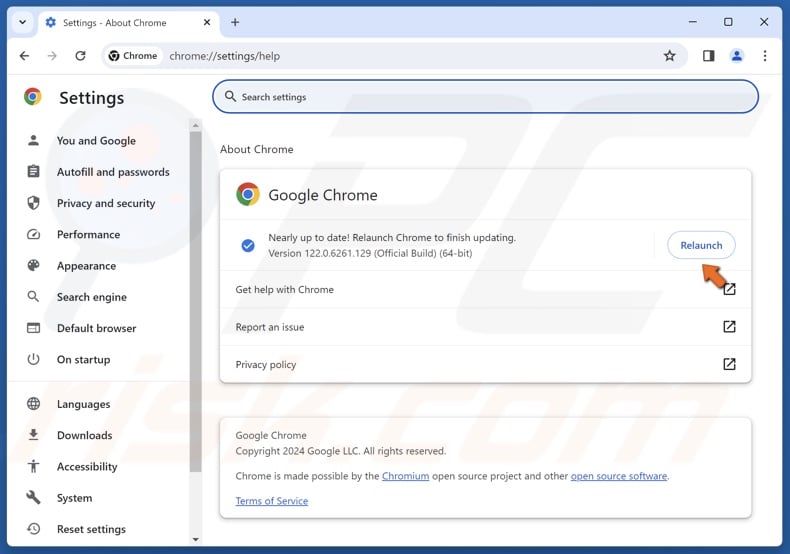Open the Terms of Service link
Image resolution: width=790 pixels, height=554 pixels.
272,501
